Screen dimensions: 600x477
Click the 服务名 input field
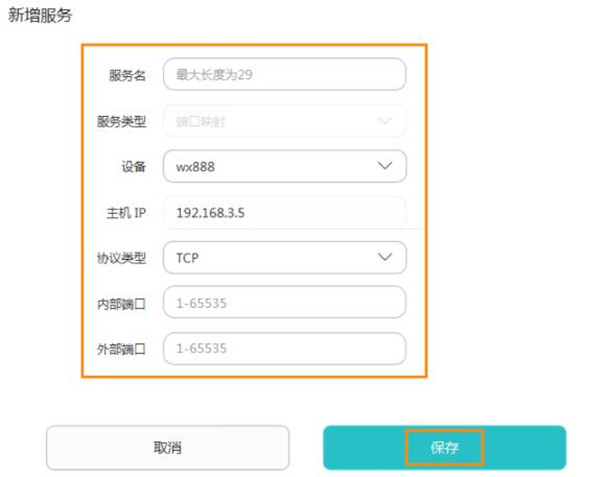click(284, 74)
